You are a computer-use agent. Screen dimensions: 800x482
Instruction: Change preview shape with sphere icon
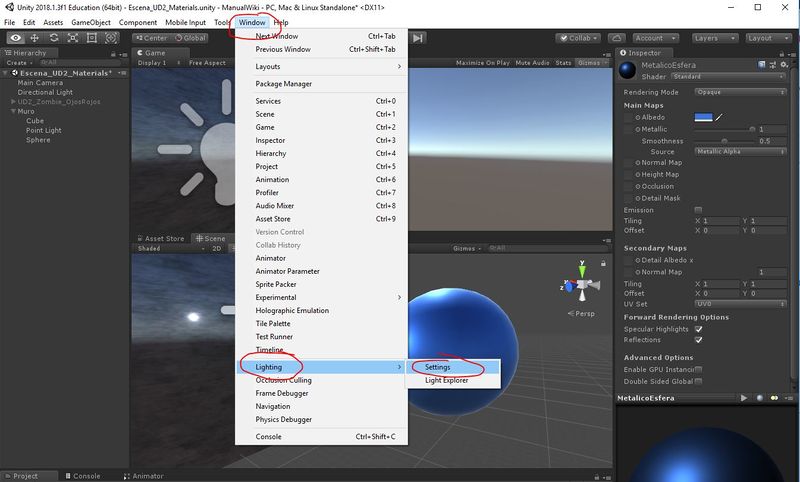click(x=760, y=398)
